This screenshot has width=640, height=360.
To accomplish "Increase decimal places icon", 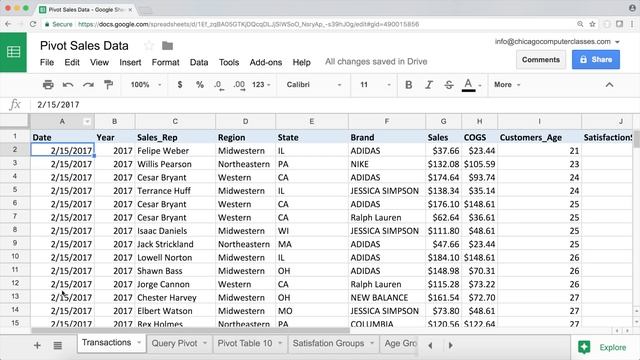I will [239, 85].
